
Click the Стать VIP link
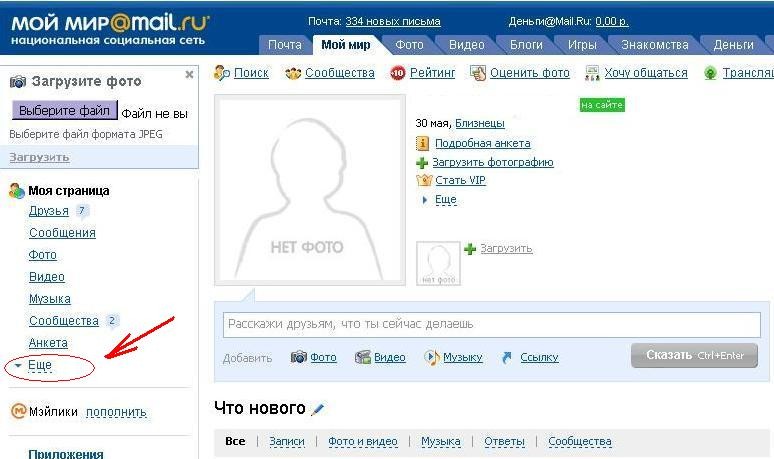click(x=460, y=180)
